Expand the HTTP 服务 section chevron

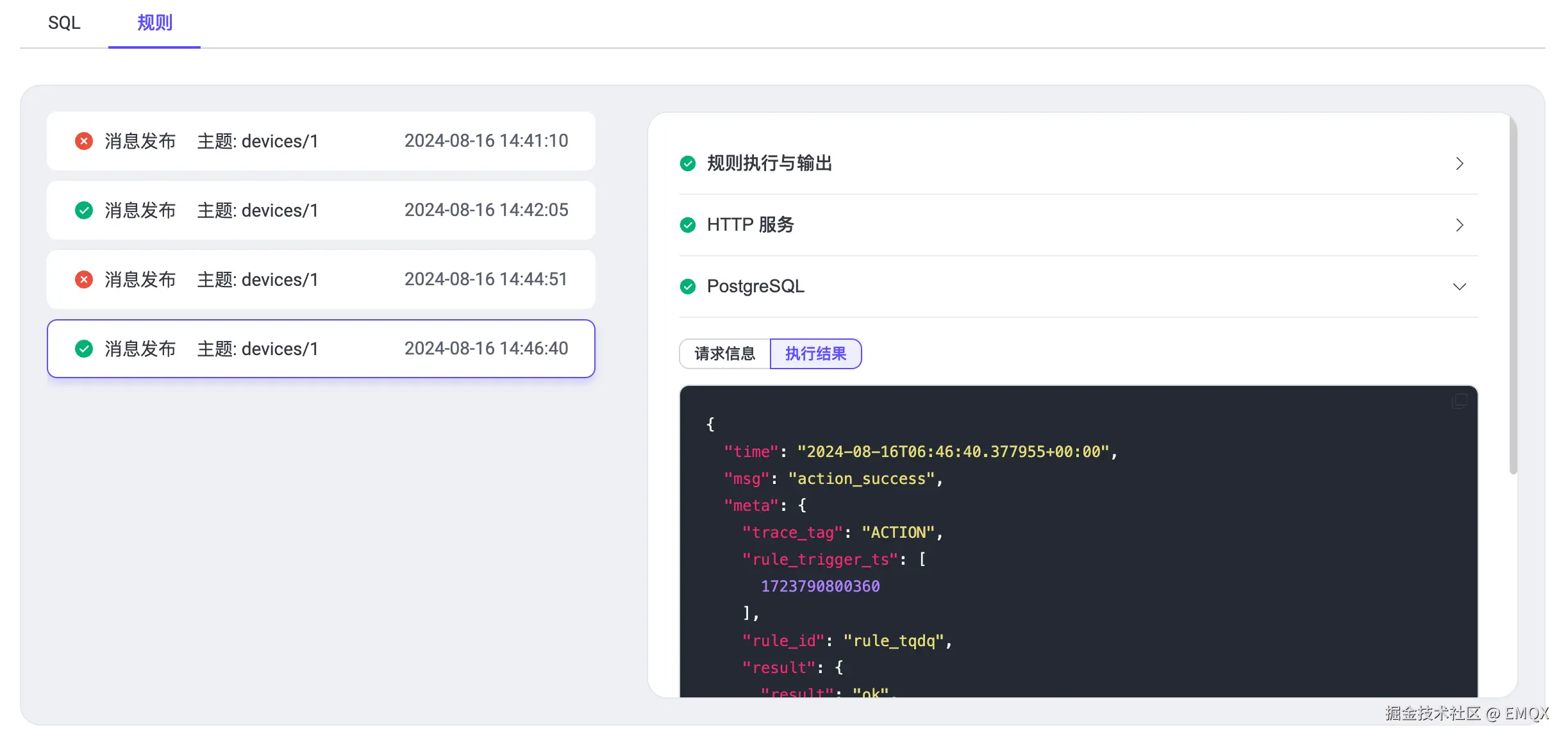point(1460,225)
